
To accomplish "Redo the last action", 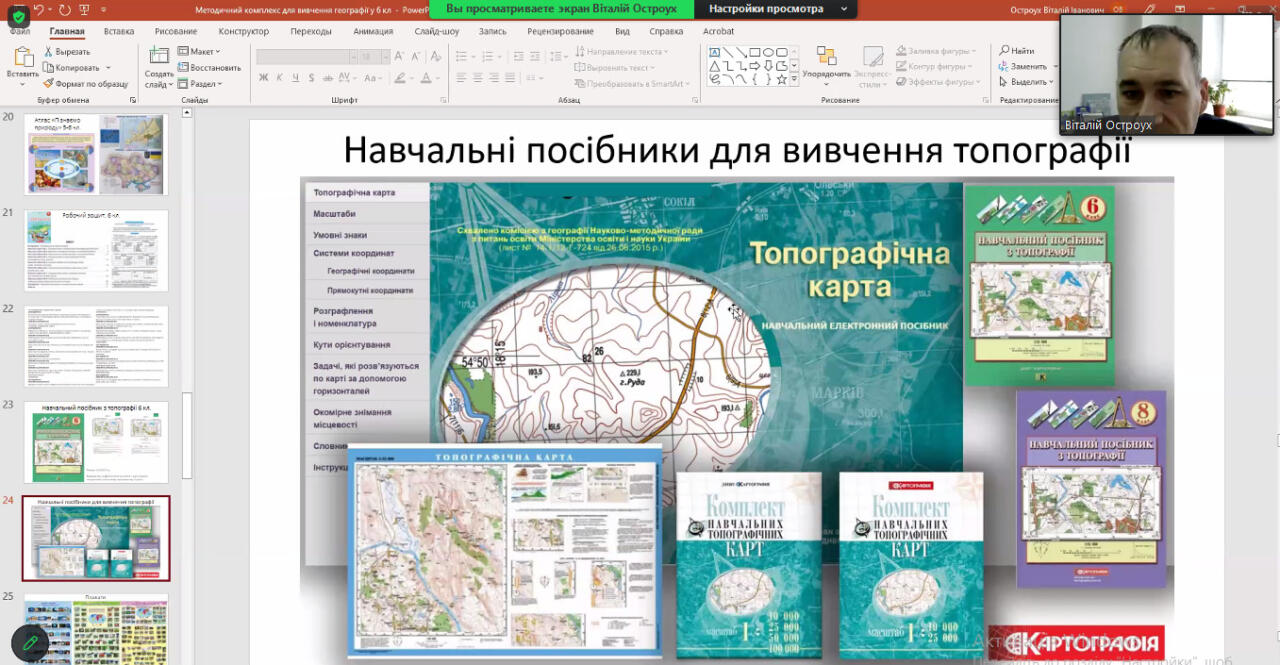I will coord(64,9).
